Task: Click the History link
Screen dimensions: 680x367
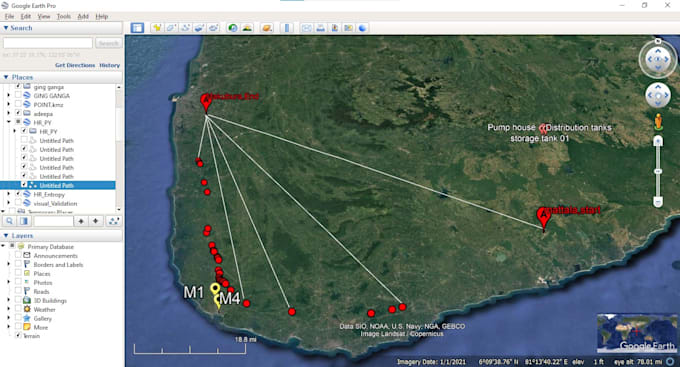Action: (x=109, y=65)
